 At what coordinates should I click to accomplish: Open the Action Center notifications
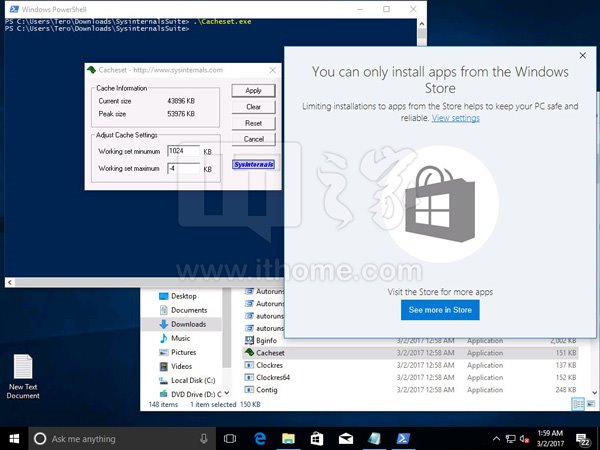pos(583,439)
